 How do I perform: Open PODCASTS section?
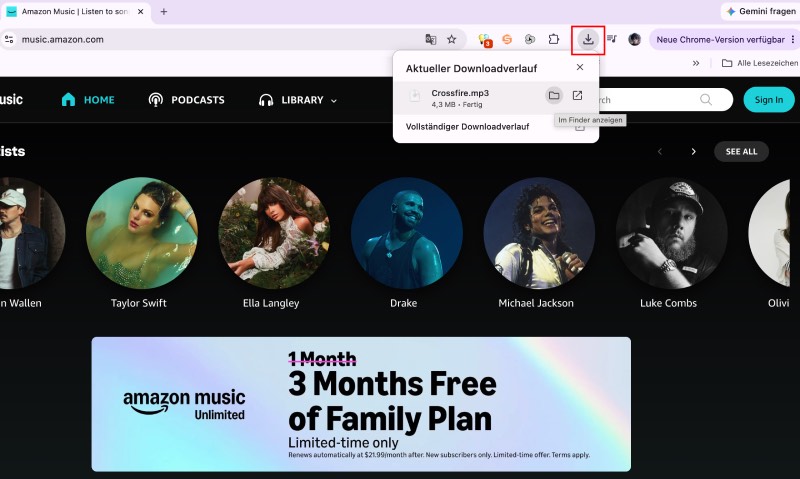[186, 100]
